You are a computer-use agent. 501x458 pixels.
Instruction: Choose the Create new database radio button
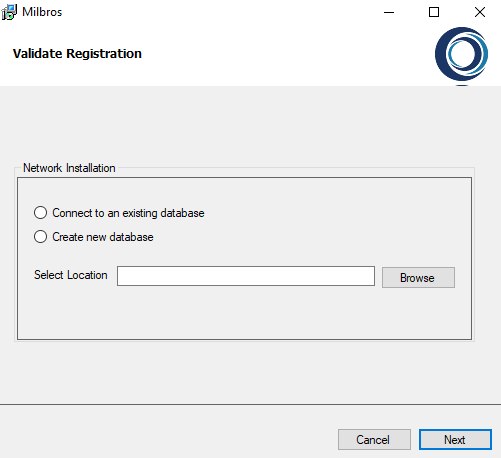[40, 237]
